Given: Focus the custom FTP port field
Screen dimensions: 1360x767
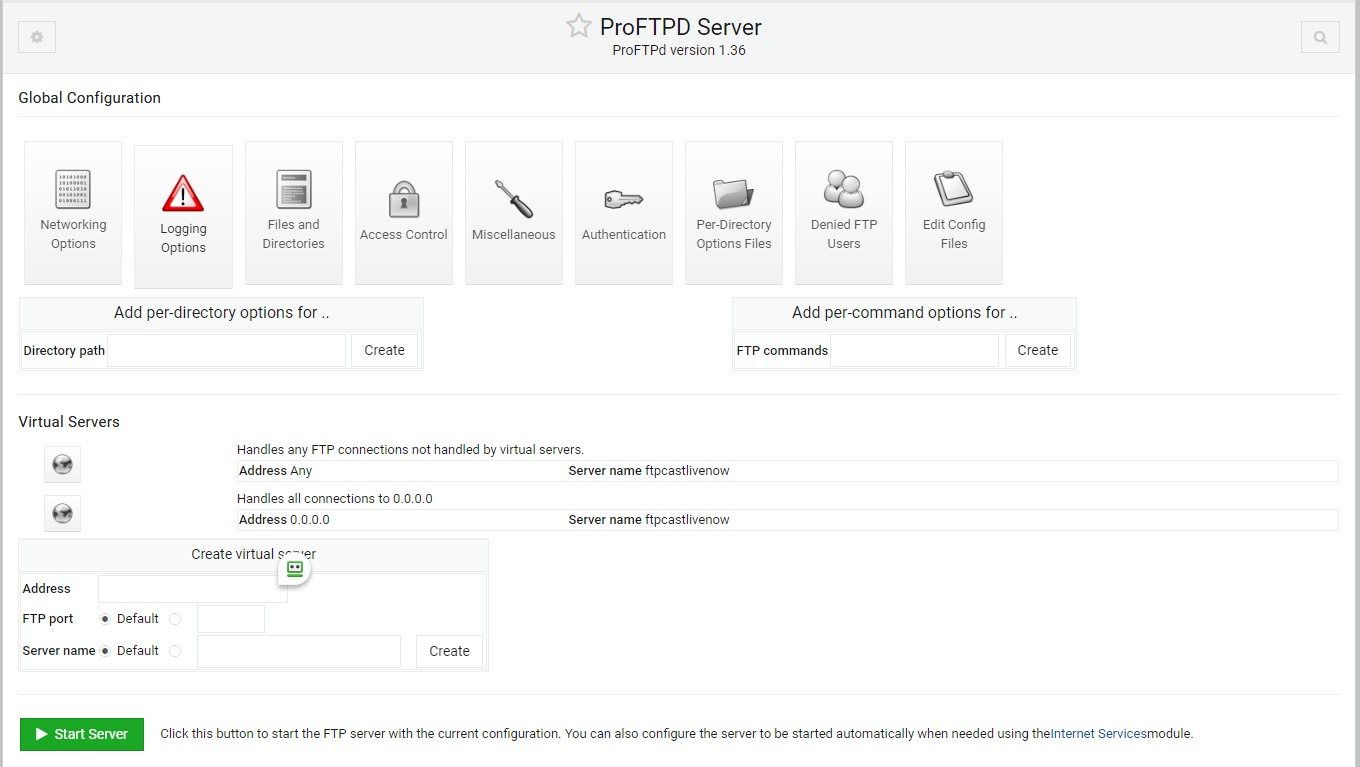Looking at the screenshot, I should pos(231,619).
